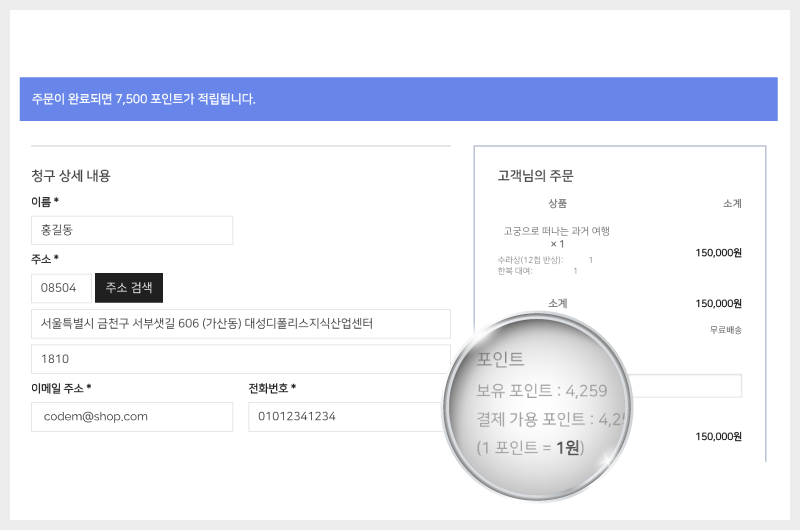
Task: Click the 전화번호 label
Action: pyautogui.click(x=272, y=388)
